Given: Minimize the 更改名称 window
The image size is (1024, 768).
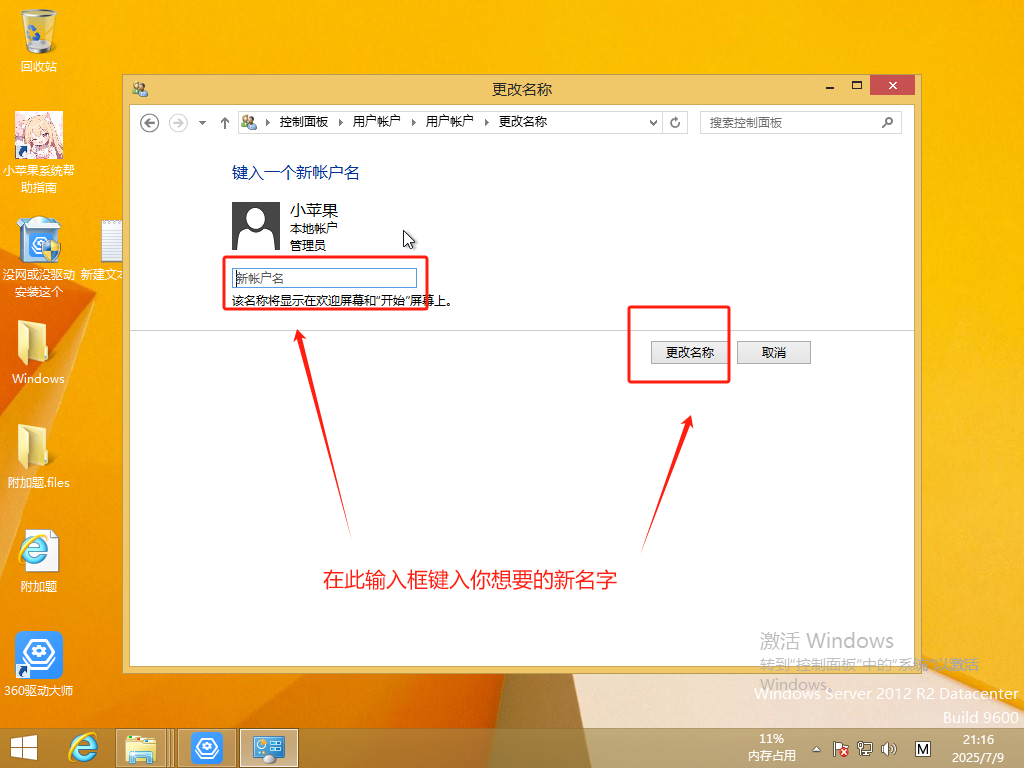Looking at the screenshot, I should click(x=830, y=86).
